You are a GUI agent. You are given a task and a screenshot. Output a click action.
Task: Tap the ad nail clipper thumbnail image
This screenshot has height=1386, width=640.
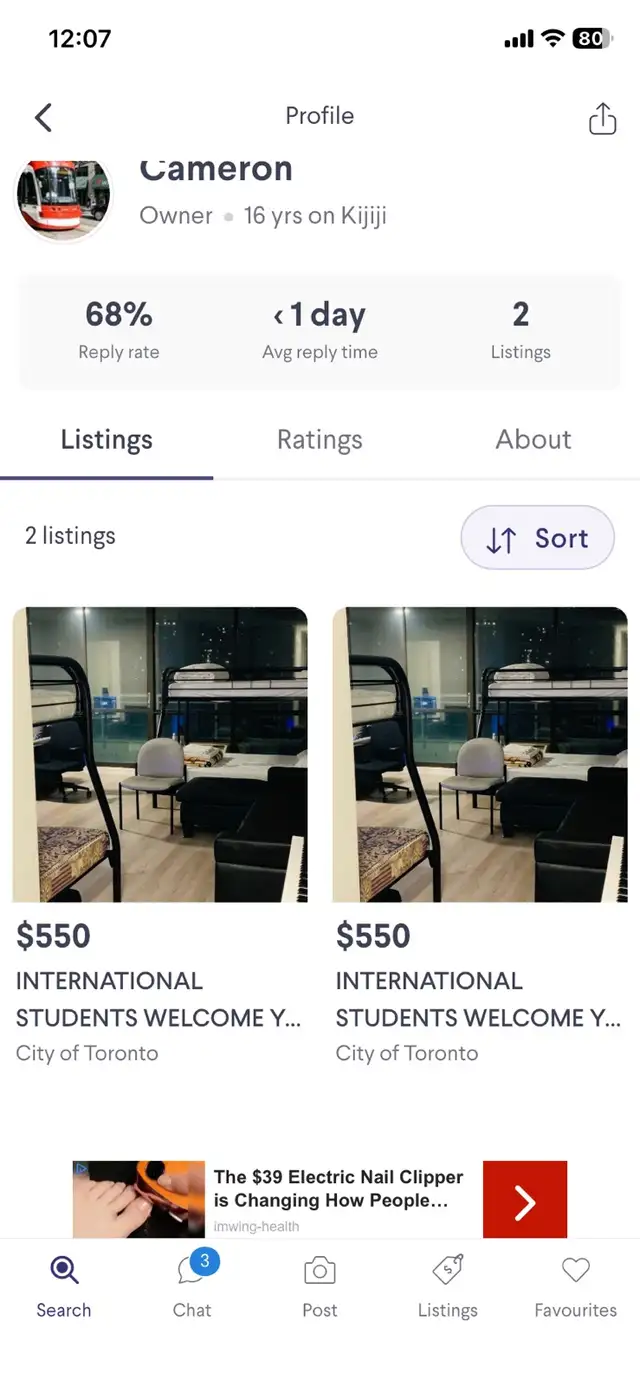pyautogui.click(x=139, y=1199)
